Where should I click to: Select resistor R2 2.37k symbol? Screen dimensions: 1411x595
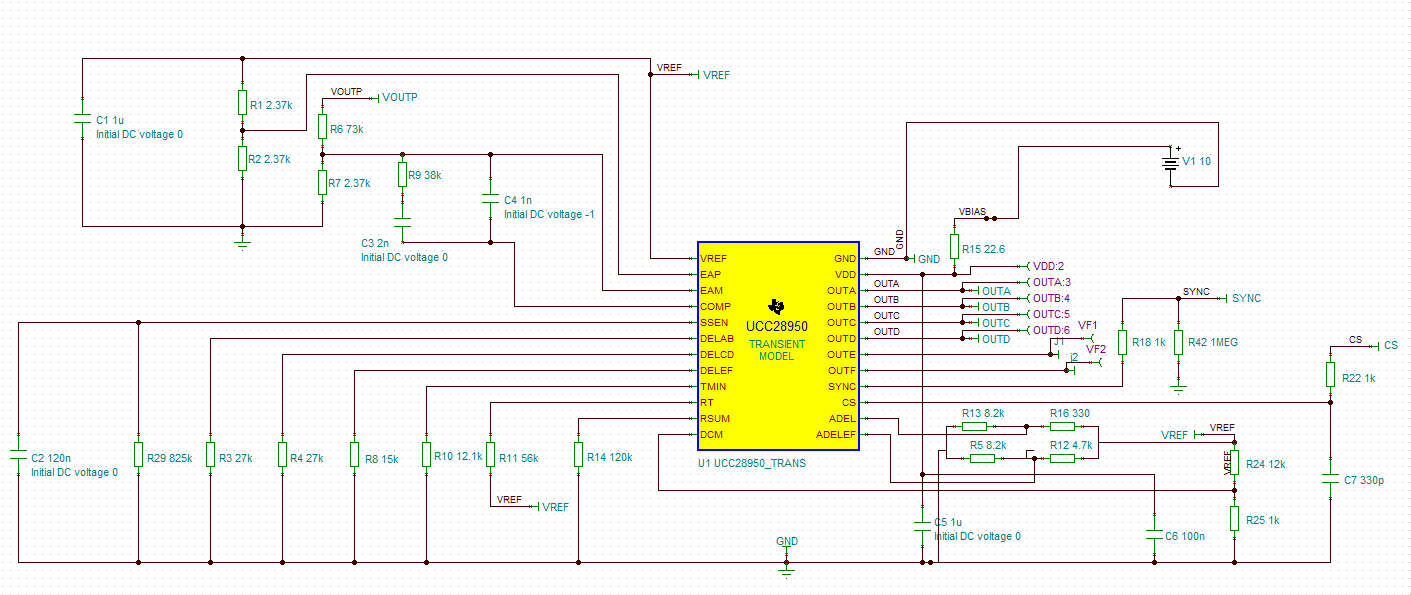(x=242, y=158)
